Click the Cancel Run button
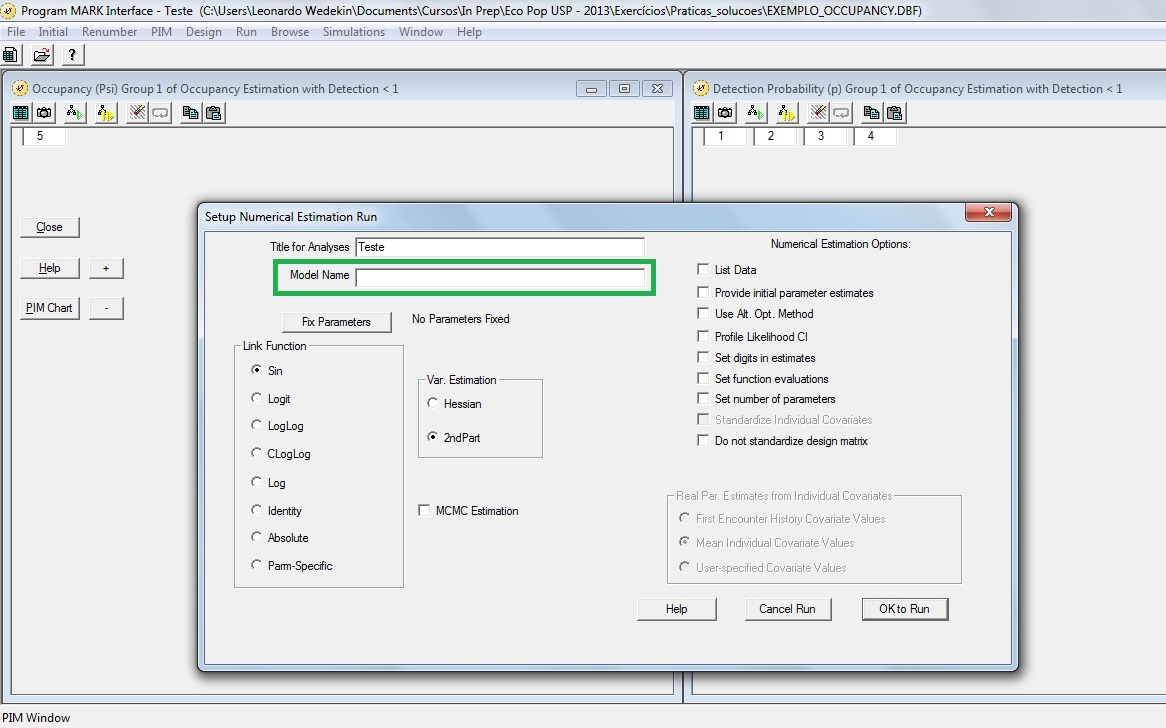 787,608
